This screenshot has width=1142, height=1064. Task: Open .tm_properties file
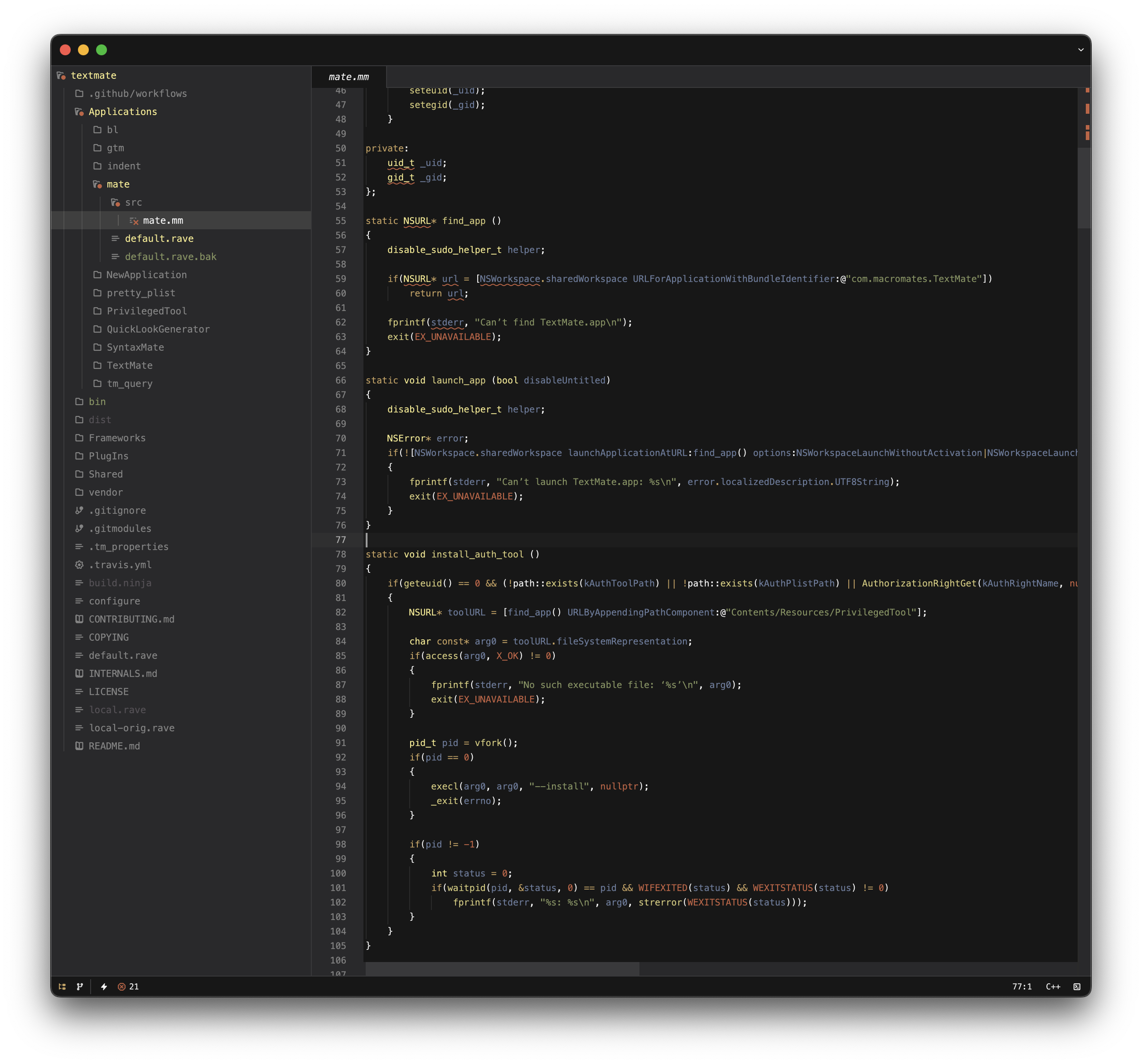tap(181, 547)
